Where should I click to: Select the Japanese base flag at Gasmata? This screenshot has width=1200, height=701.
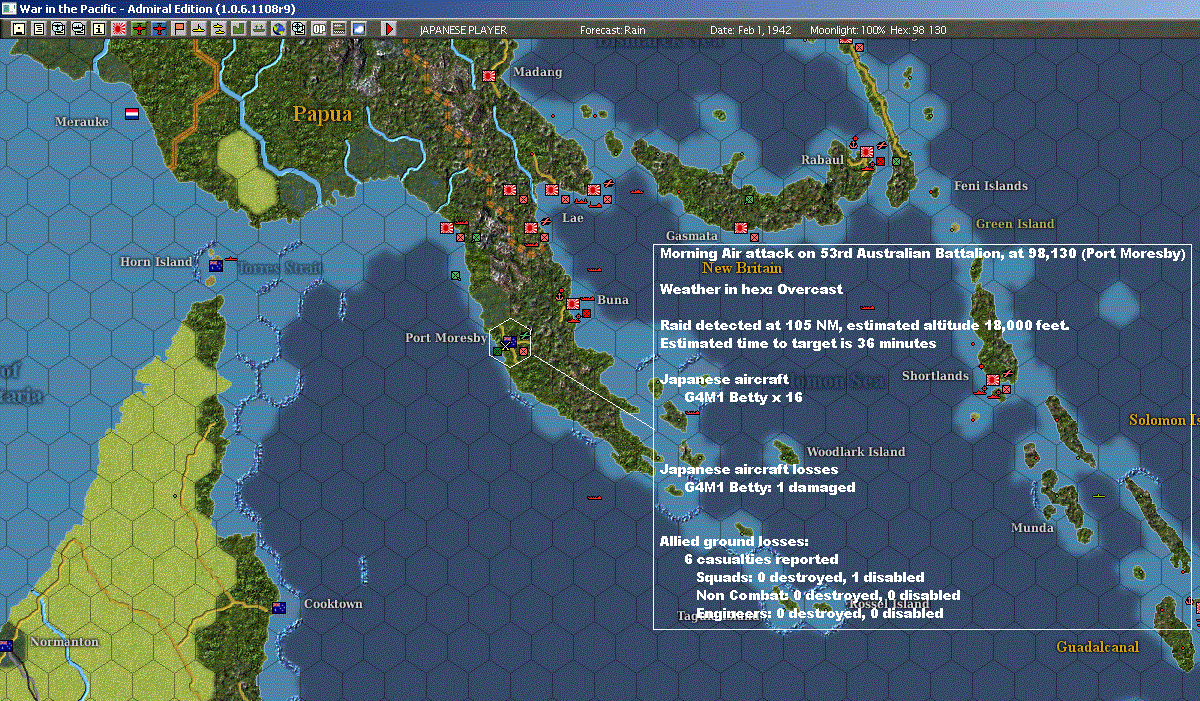coord(742,228)
